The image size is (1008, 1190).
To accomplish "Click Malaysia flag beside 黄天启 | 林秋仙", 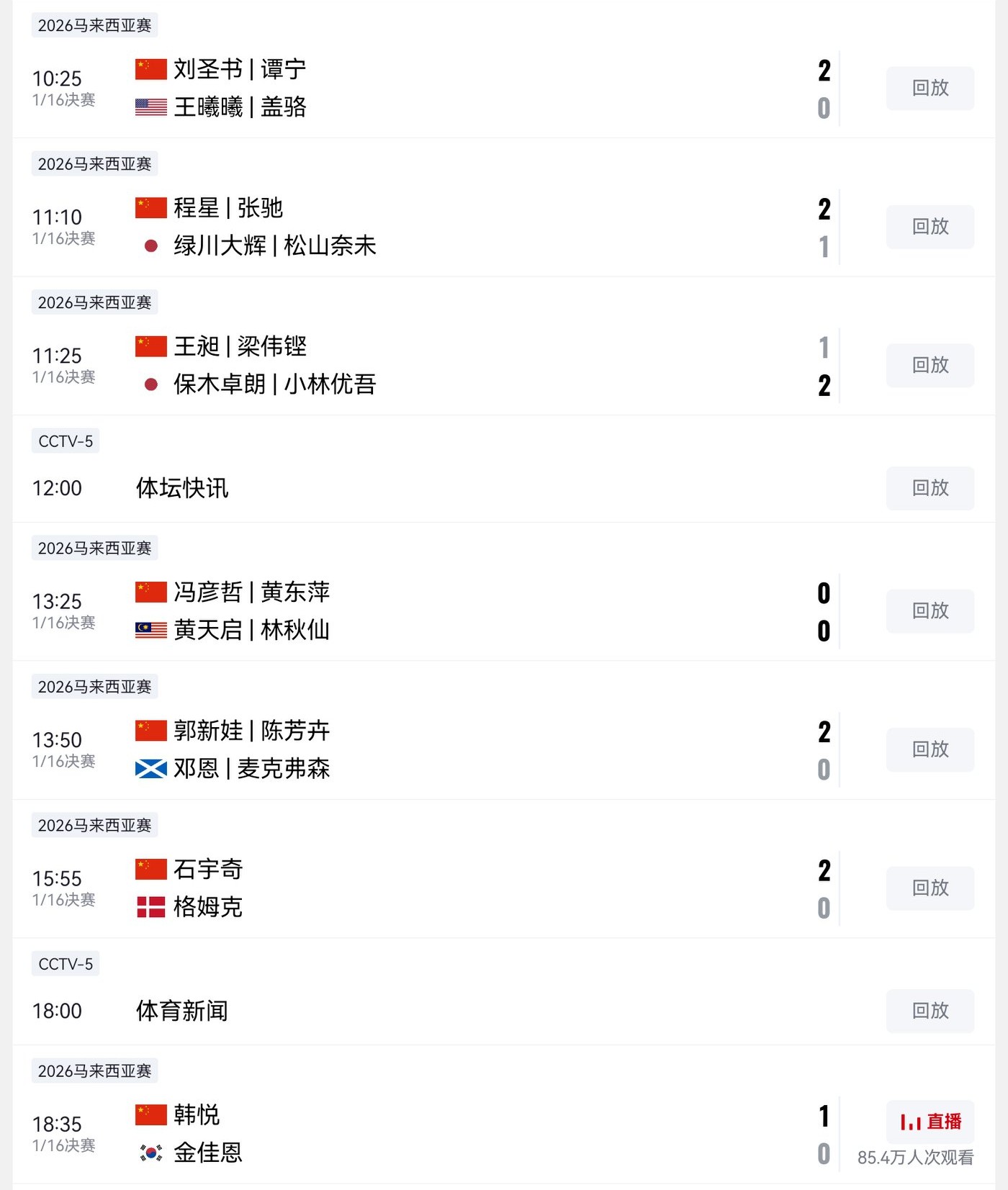I will 151,631.
